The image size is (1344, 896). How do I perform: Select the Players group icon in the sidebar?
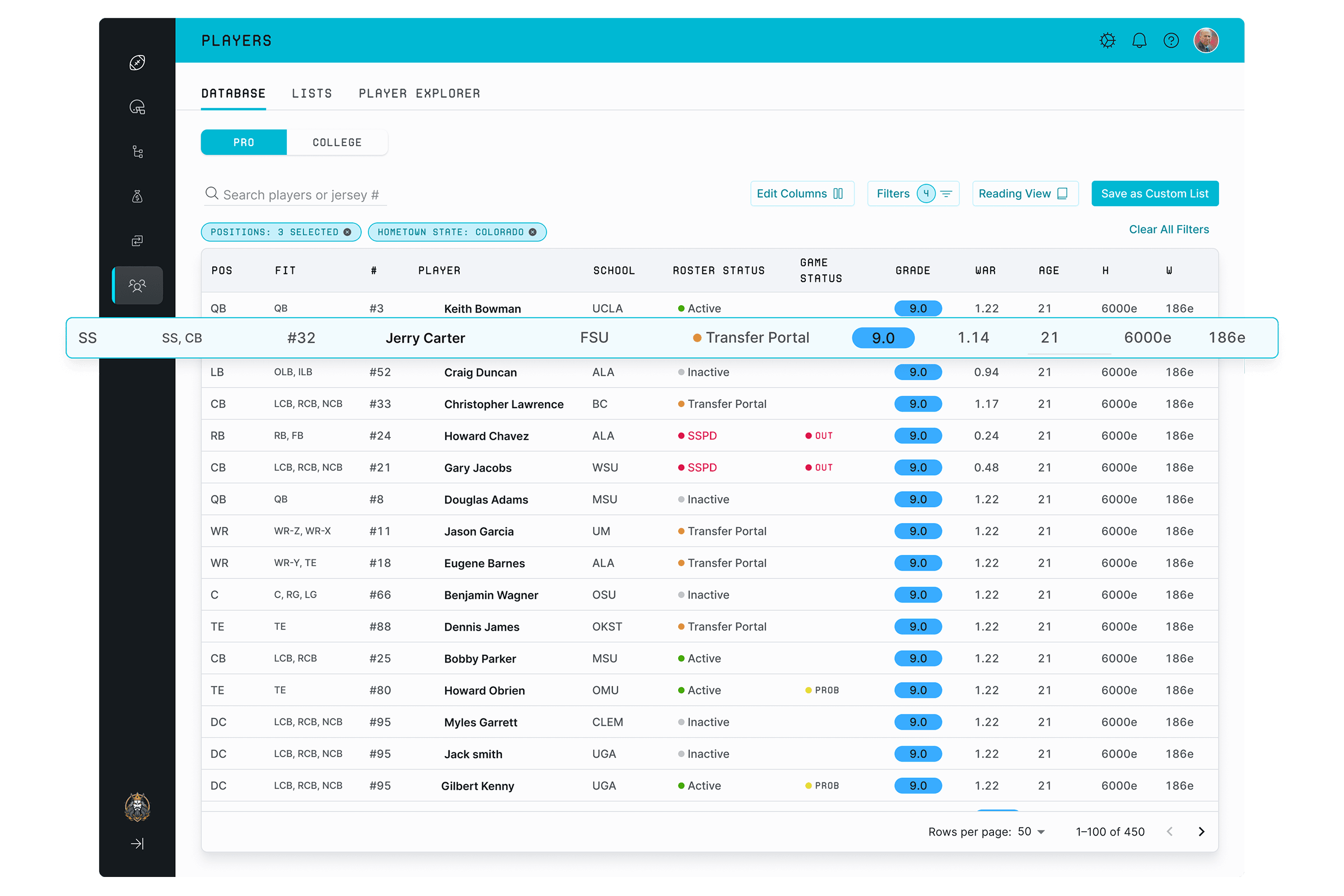coord(137,285)
